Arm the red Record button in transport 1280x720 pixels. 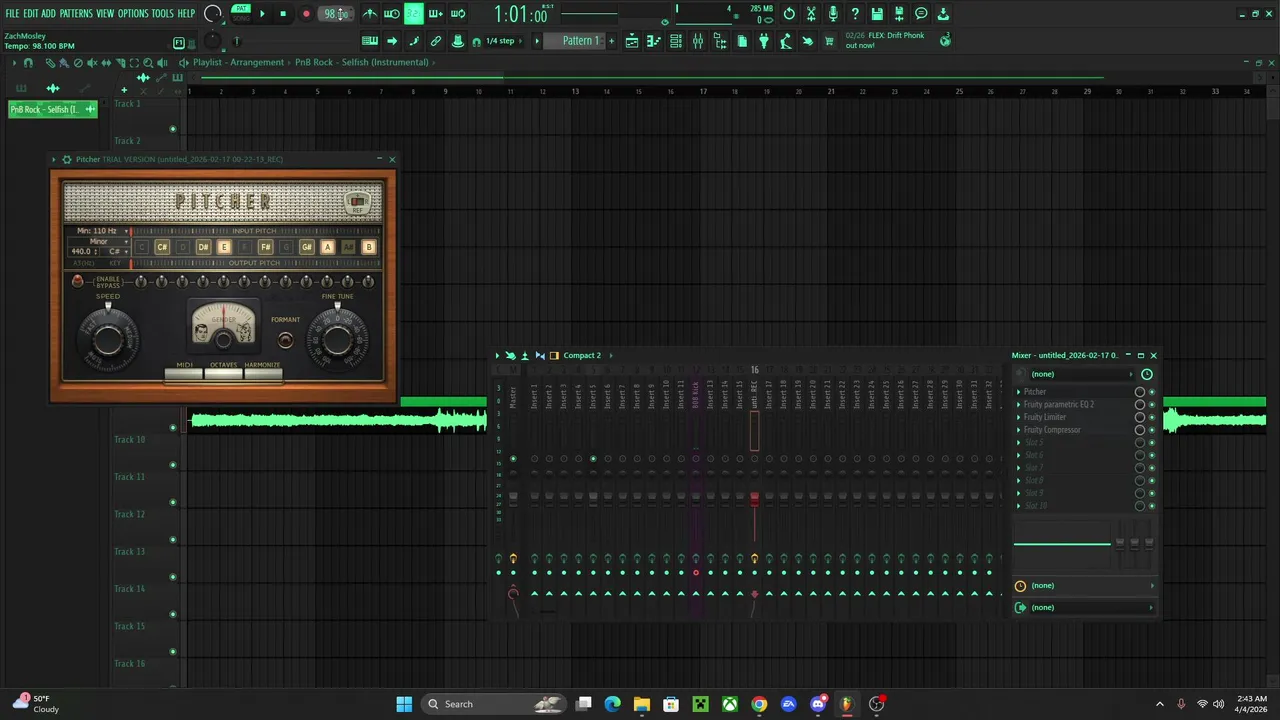click(x=306, y=14)
